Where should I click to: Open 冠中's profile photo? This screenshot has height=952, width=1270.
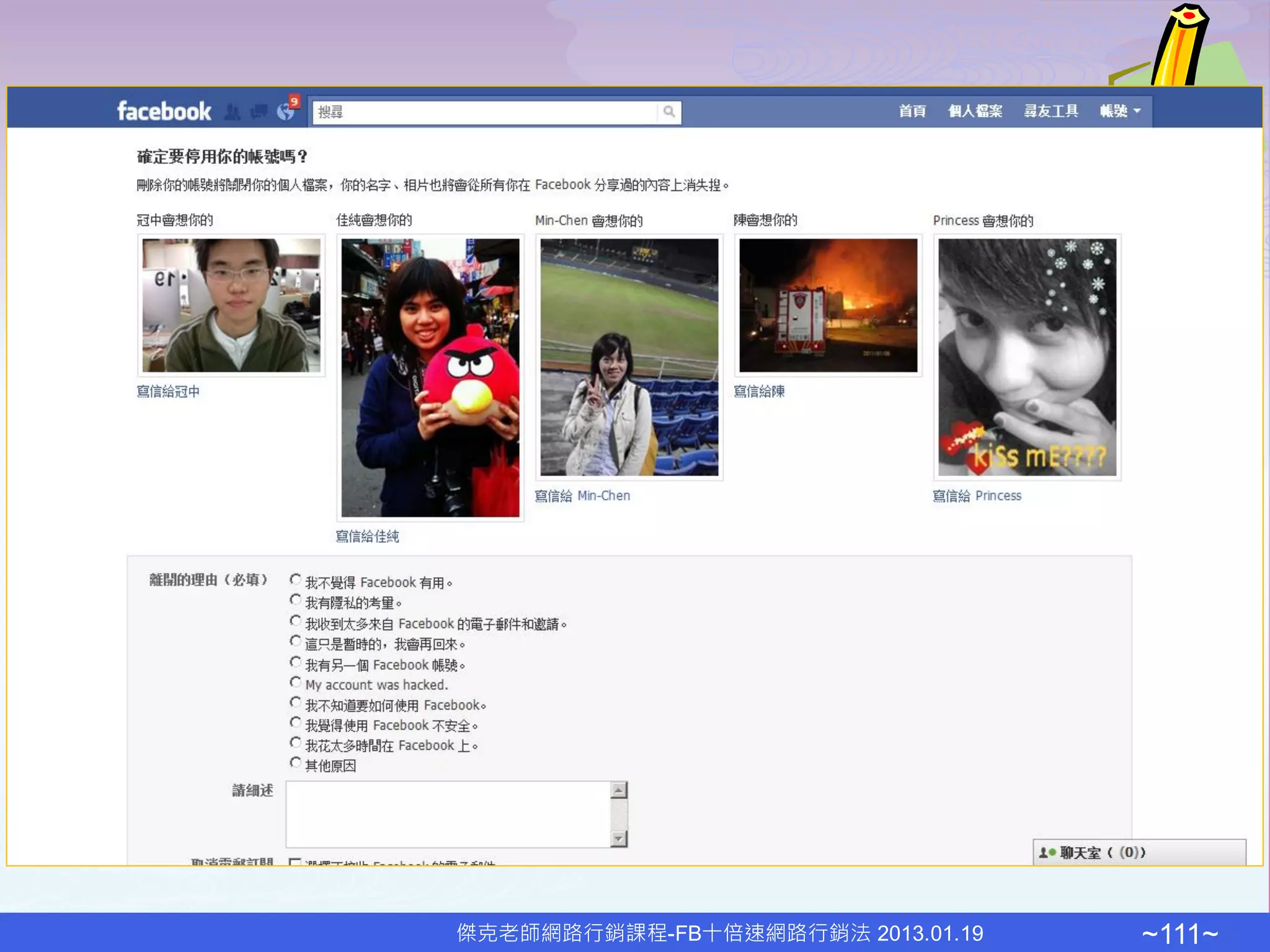click(231, 306)
